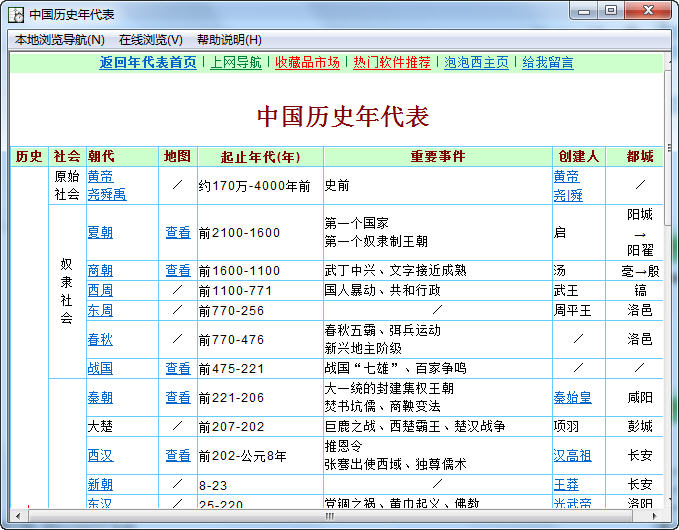679x530 pixels.
Task: Click the horizontal scrollbar thumb
Action: pos(330,516)
